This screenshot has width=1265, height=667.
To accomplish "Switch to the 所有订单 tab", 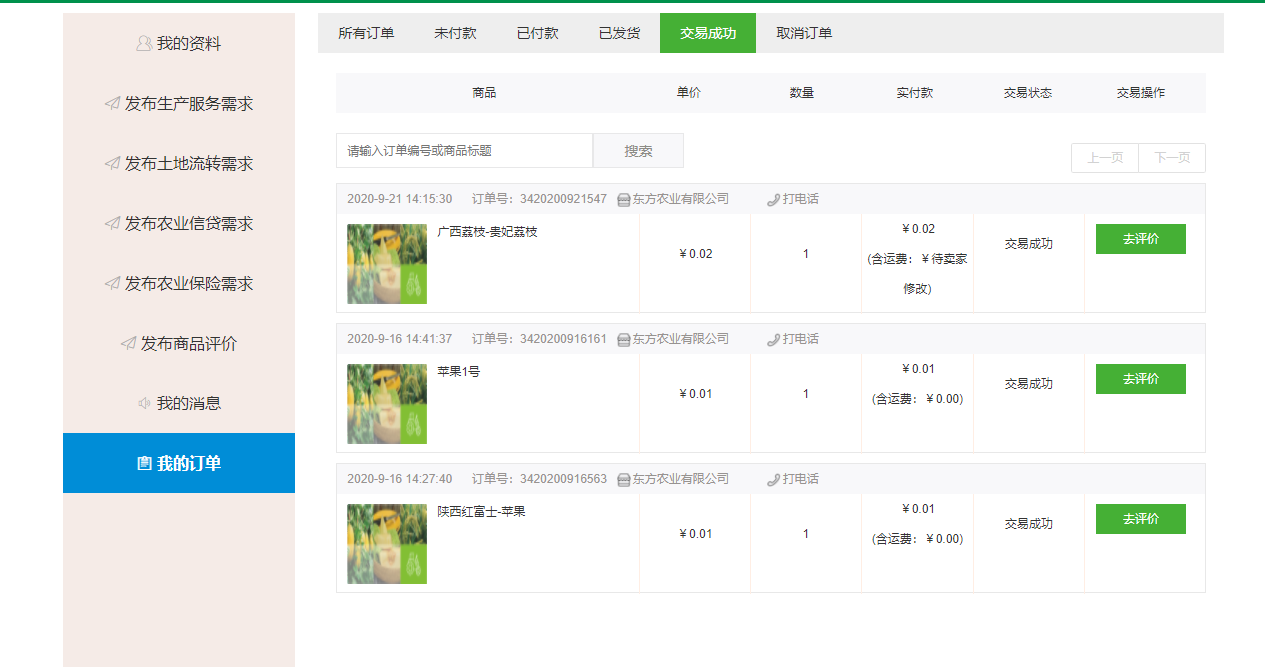I will (366, 33).
